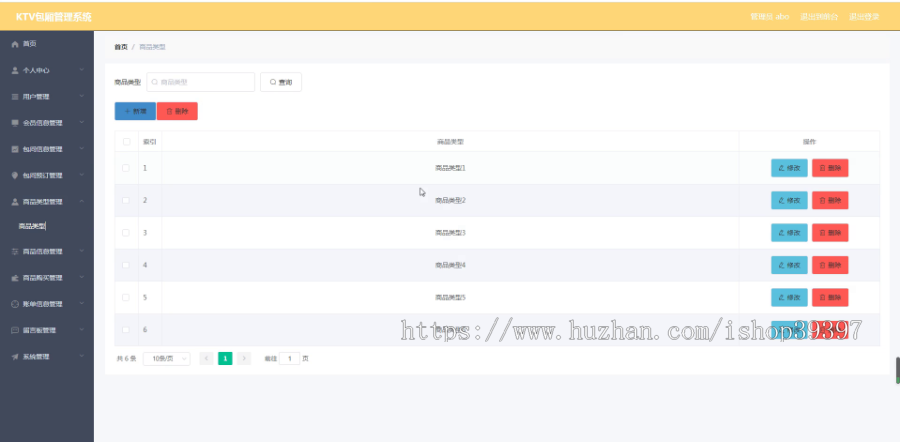
Task: Click the red batch 删除 button above table
Action: click(x=177, y=111)
